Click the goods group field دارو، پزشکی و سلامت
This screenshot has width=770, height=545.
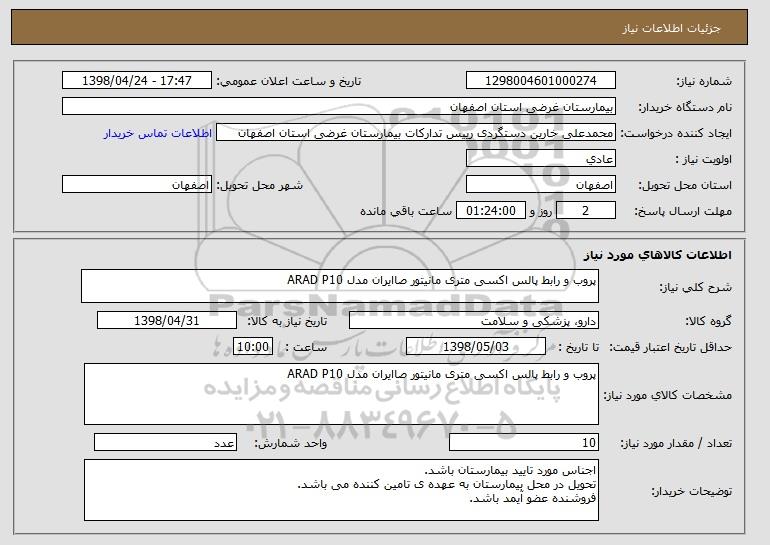coord(474,321)
